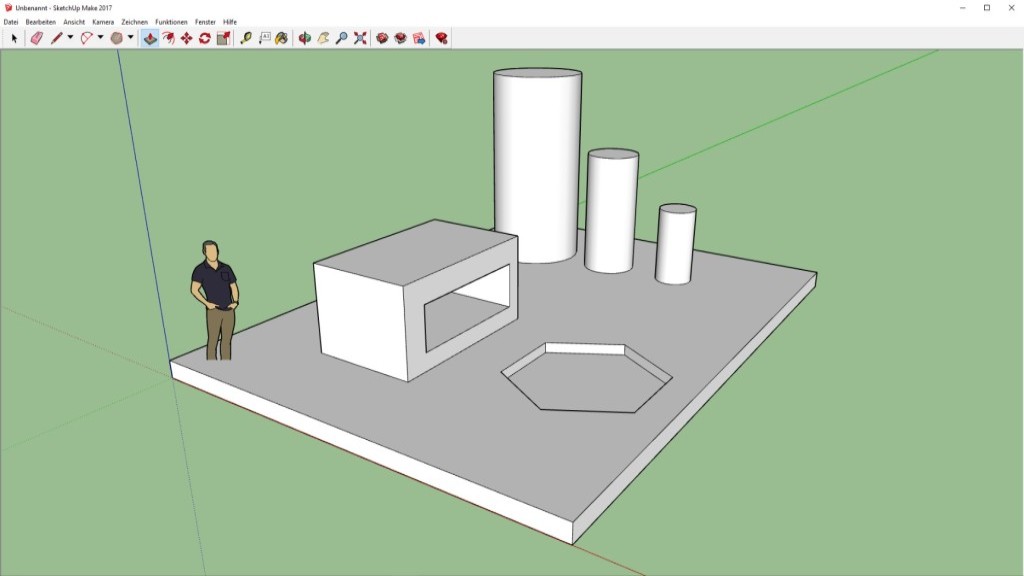Select the Rotate tool
Image resolution: width=1024 pixels, height=576 pixels.
point(204,37)
